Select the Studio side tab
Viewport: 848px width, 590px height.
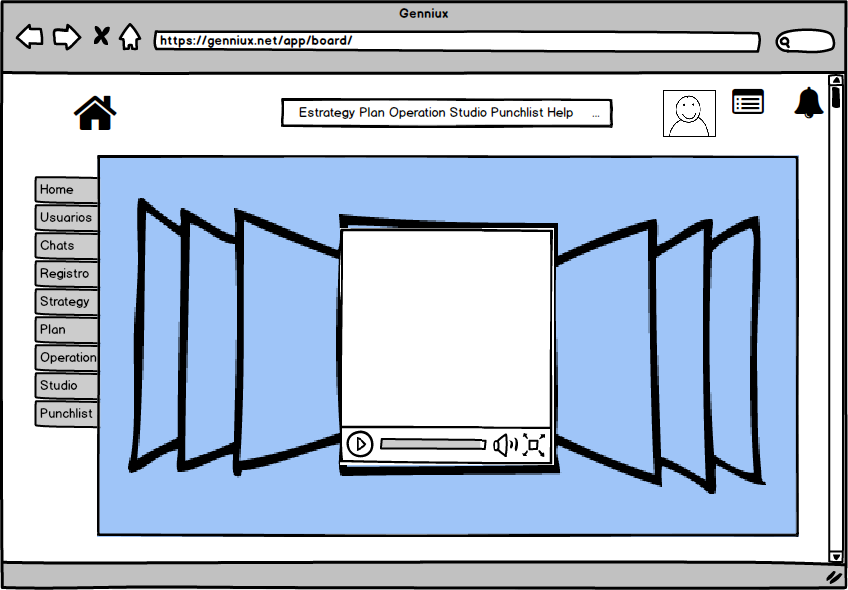67,386
